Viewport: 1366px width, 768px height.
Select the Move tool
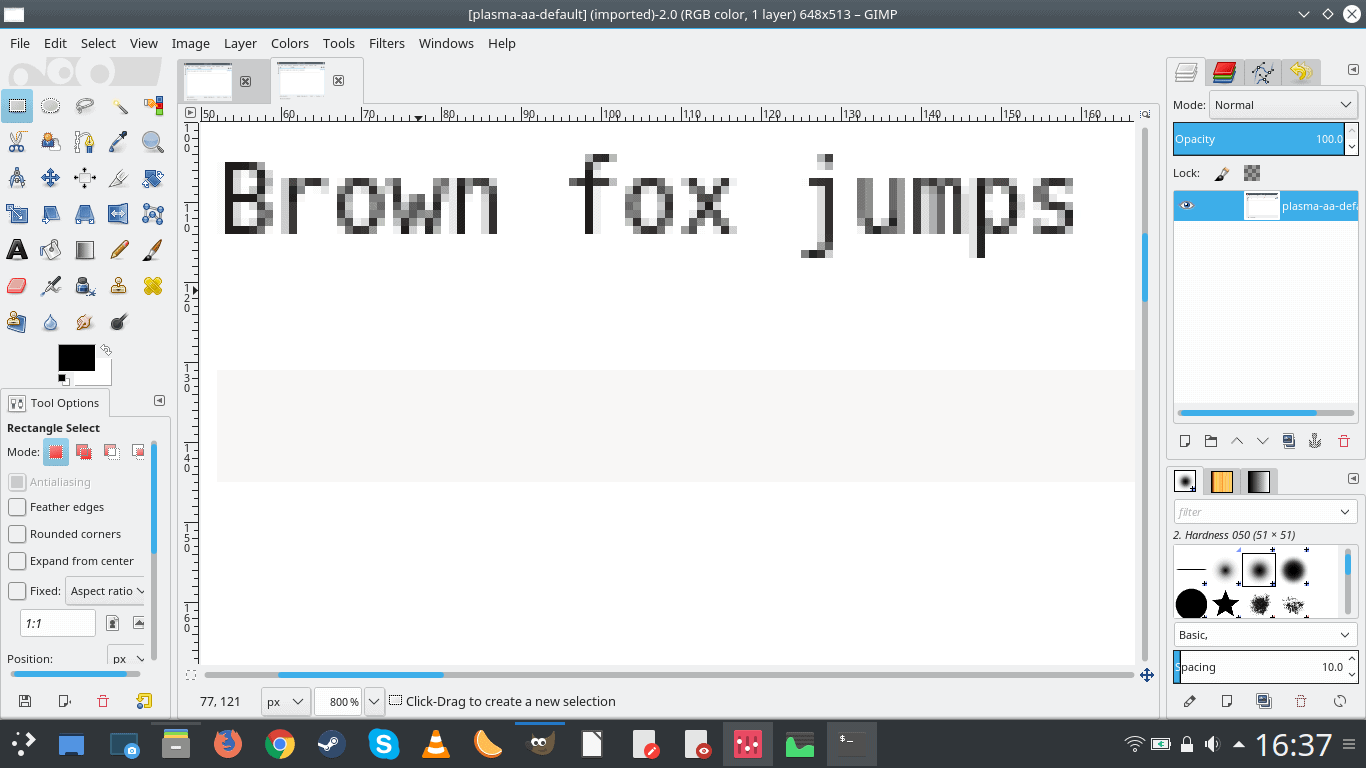(x=51, y=178)
